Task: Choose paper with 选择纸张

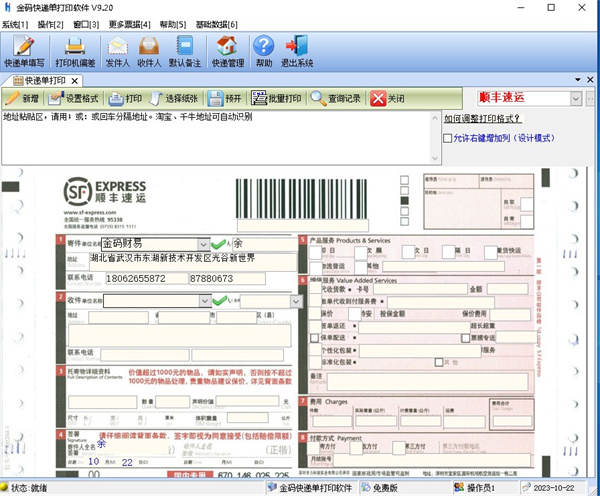Action: tap(174, 99)
